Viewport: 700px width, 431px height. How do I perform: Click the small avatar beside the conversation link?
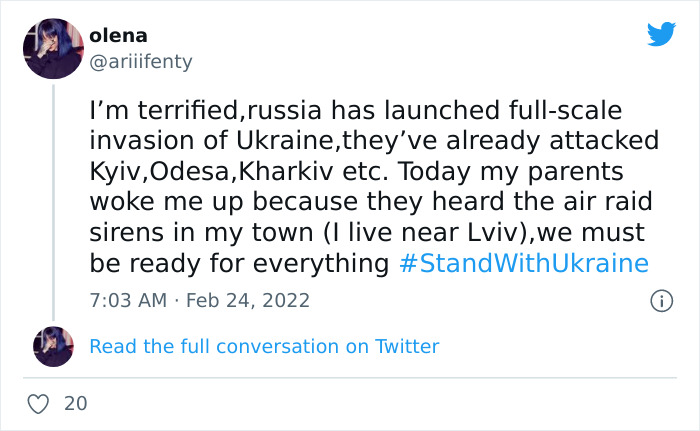tap(52, 346)
